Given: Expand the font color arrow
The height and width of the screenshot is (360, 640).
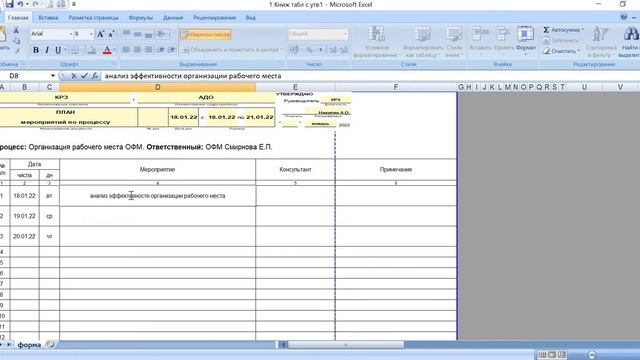Looking at the screenshot, I should (x=114, y=50).
